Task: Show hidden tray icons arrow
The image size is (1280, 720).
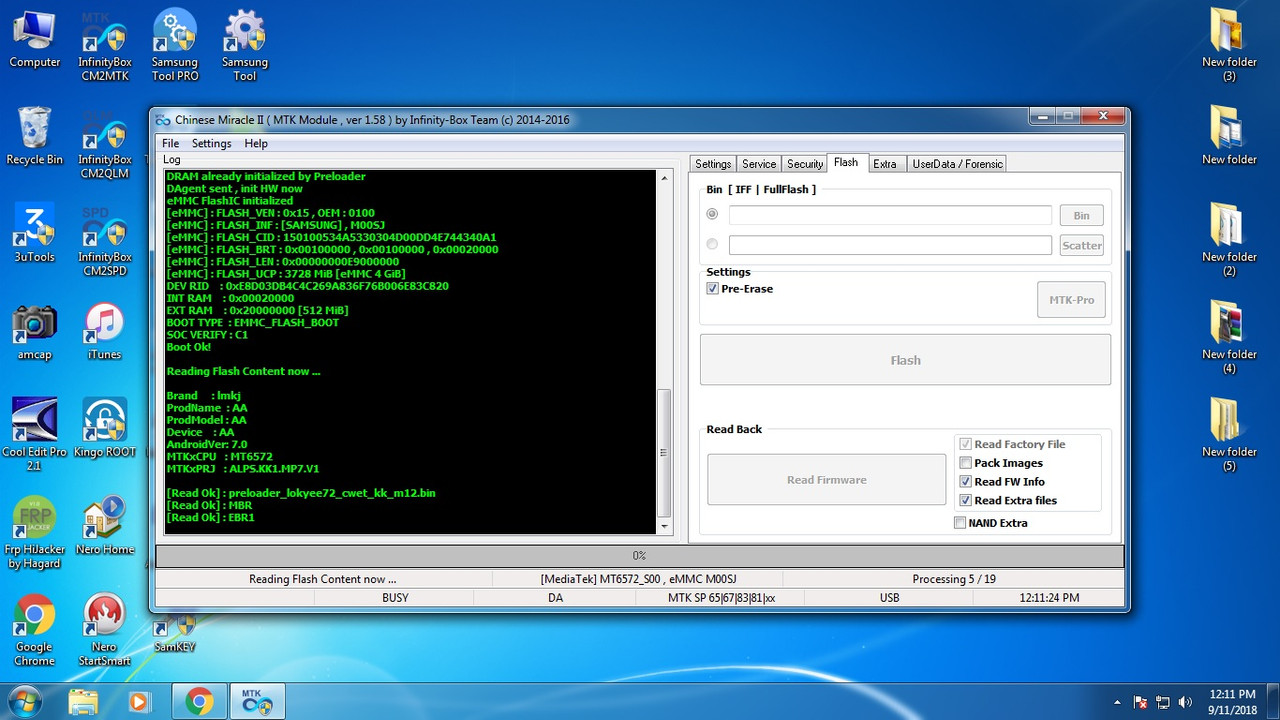Action: coord(1117,702)
